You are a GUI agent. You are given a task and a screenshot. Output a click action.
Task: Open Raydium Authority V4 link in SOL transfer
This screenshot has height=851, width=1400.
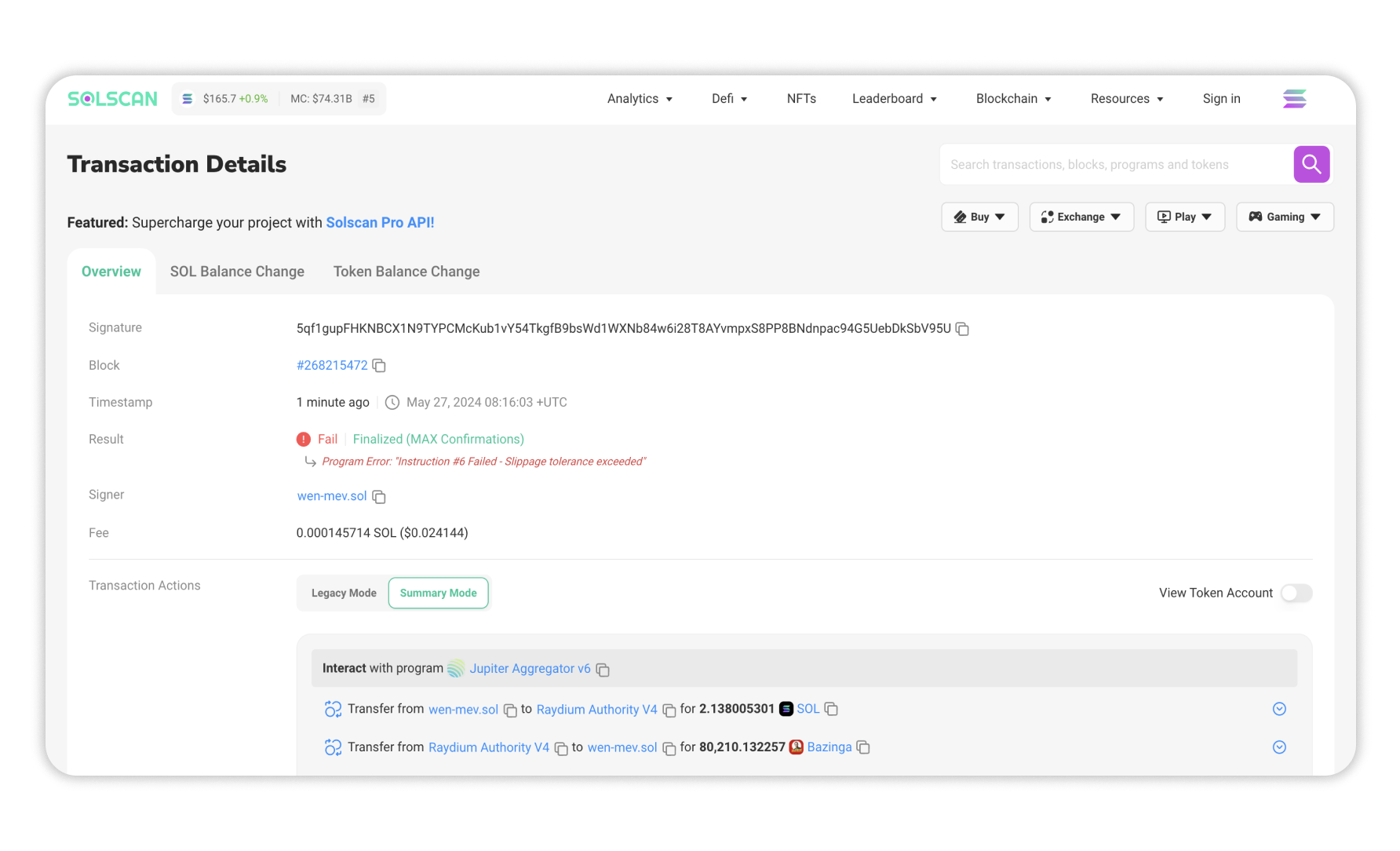pyautogui.click(x=596, y=710)
